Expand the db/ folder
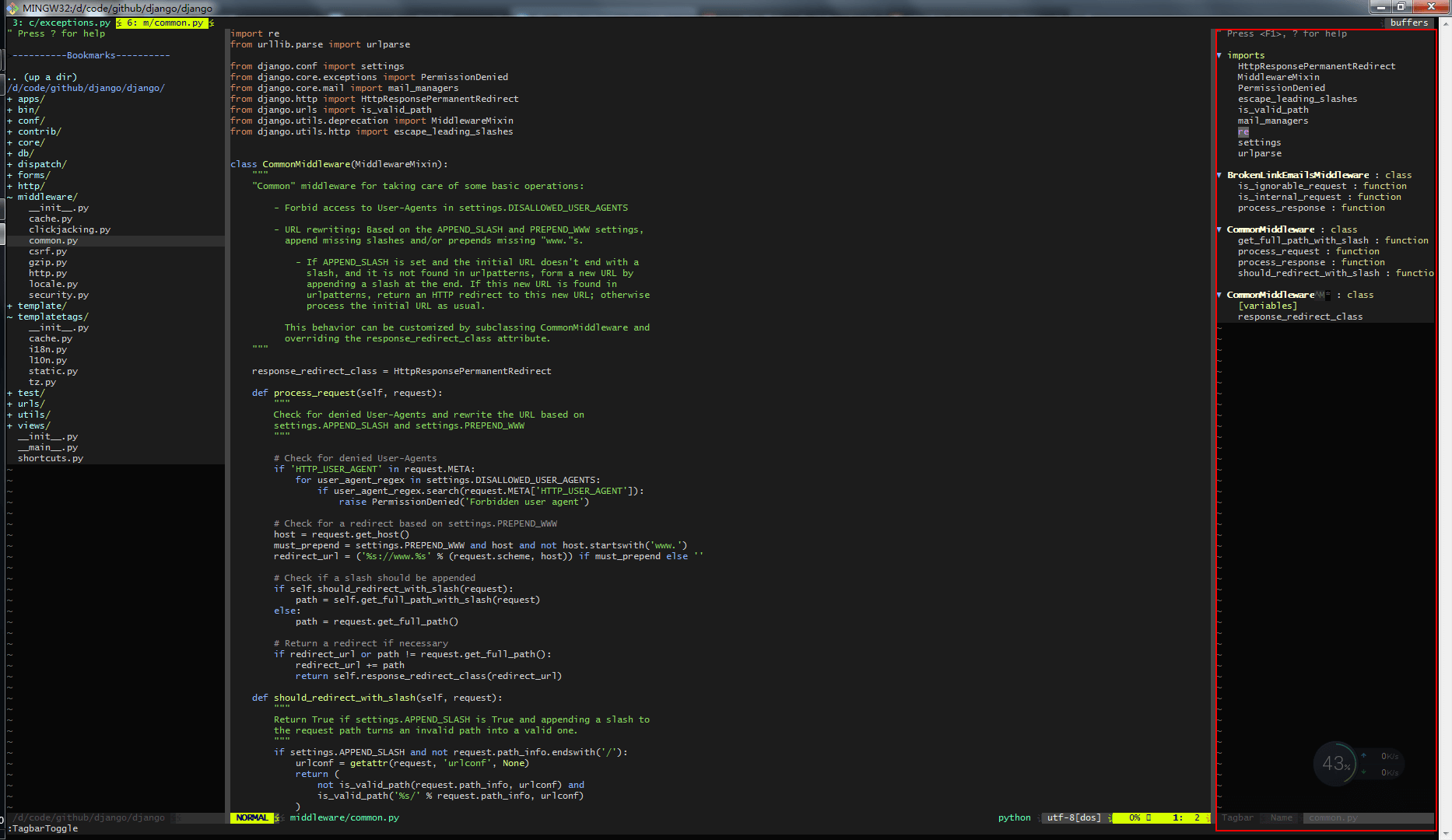Screen dimensions: 1452x840 pos(20,153)
